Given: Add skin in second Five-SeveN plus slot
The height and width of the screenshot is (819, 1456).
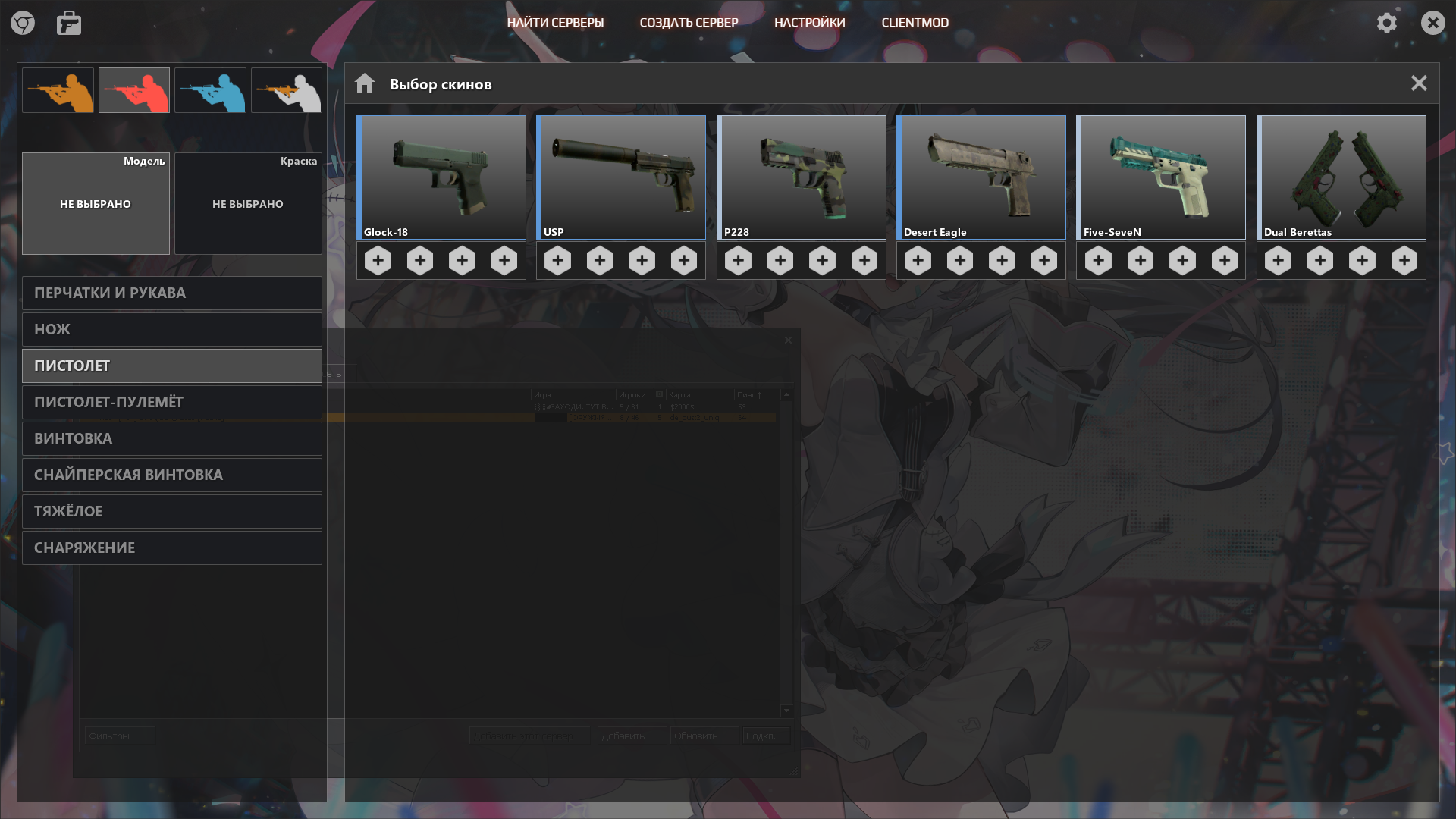Looking at the screenshot, I should pos(1141,261).
